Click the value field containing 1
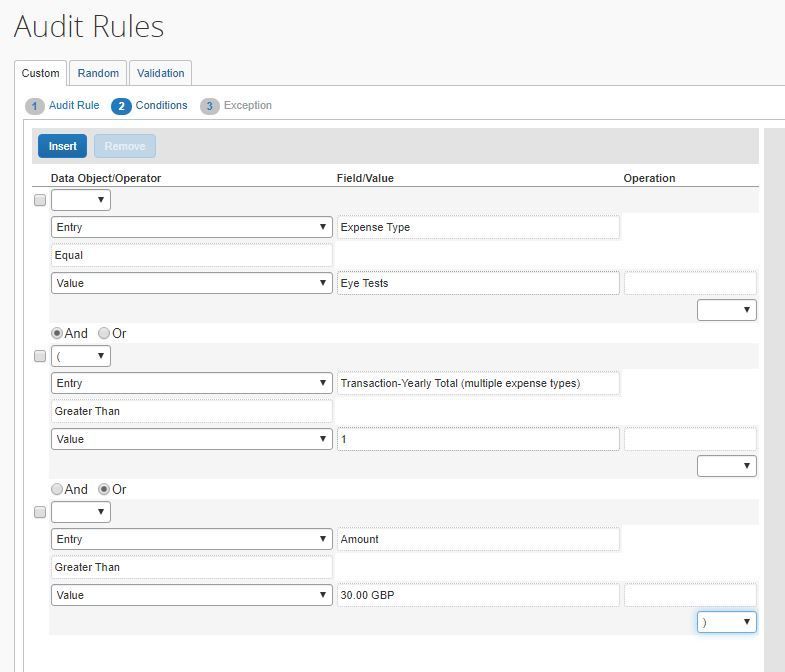Viewport: 785px width, 672px height. (478, 439)
